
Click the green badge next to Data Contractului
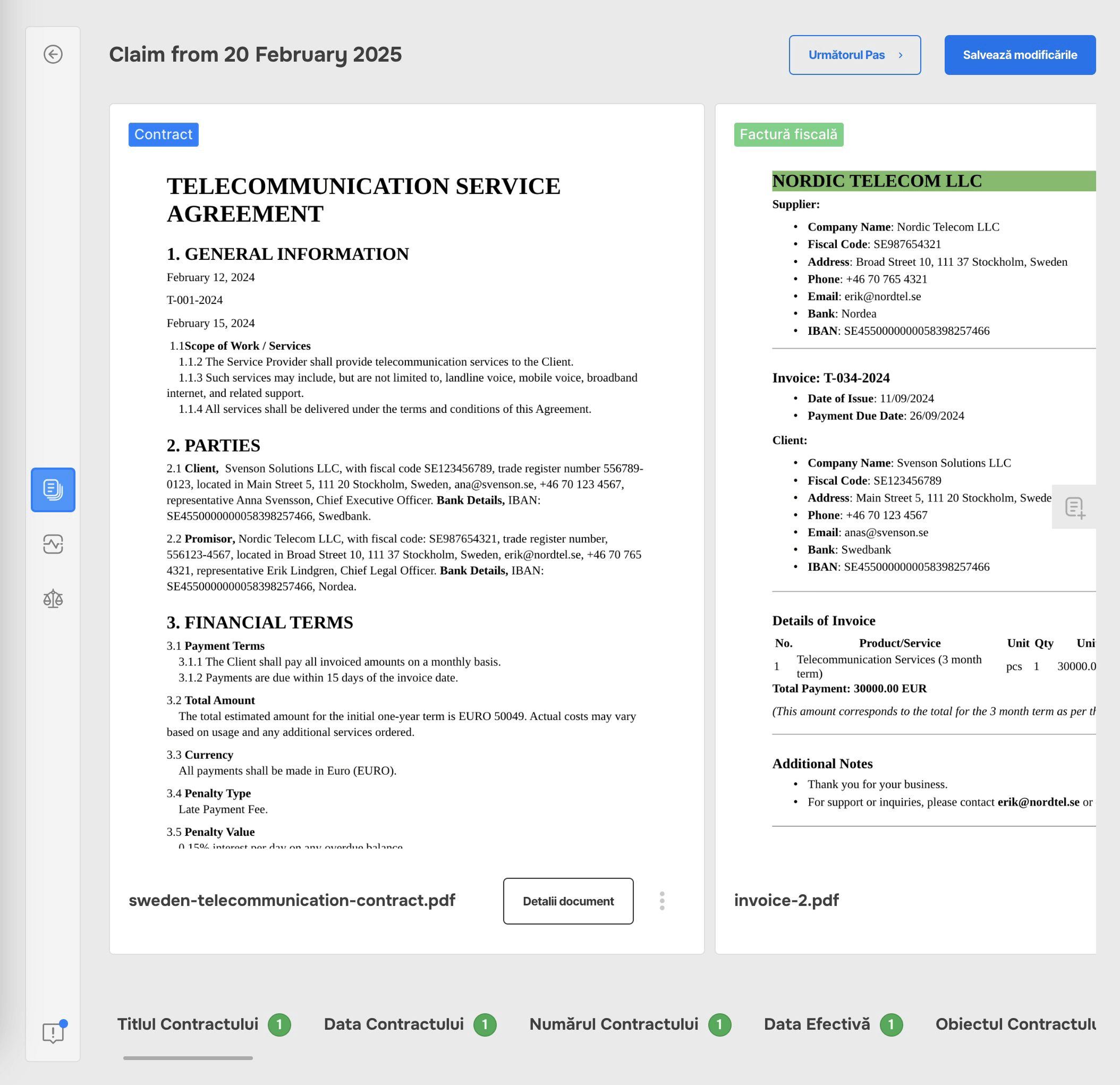(x=485, y=1025)
